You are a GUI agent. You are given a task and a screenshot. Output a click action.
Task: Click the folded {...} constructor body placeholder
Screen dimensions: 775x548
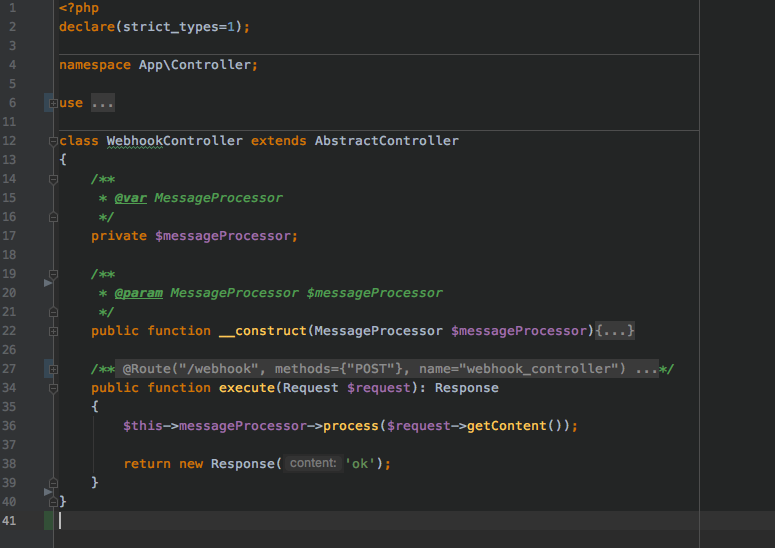(x=615, y=331)
